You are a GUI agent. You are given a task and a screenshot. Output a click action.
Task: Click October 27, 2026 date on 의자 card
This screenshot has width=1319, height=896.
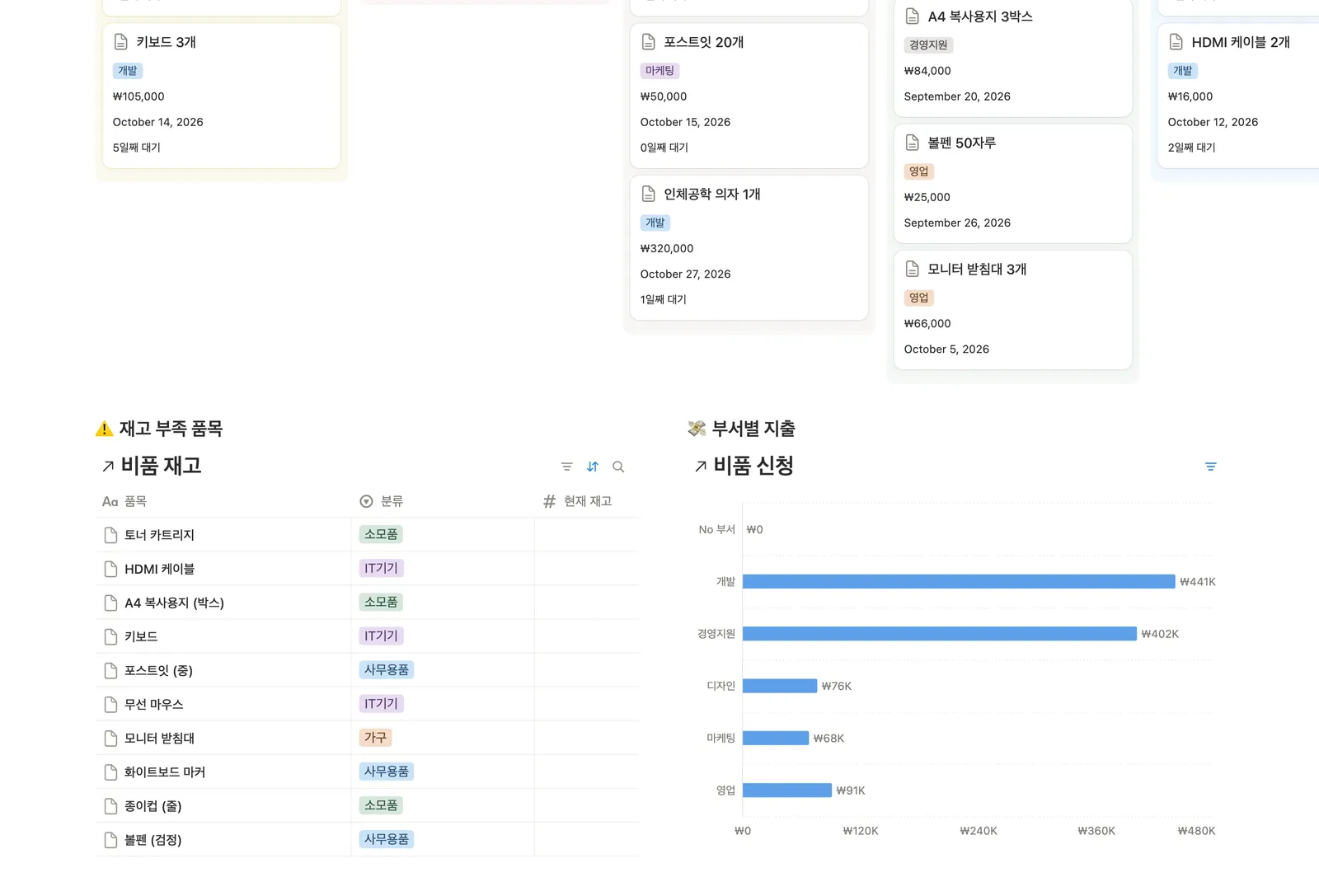click(685, 274)
